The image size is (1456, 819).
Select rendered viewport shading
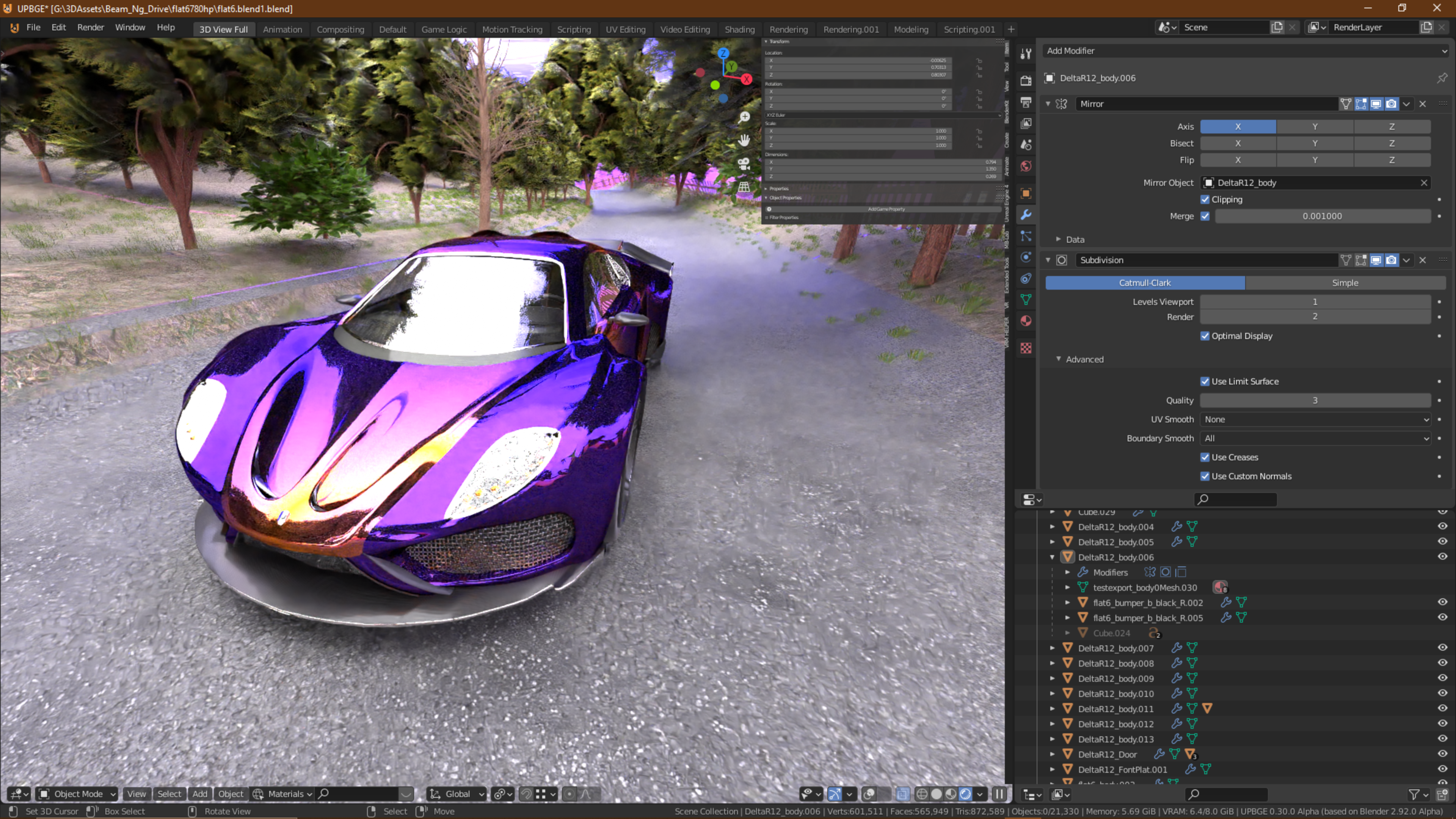click(965, 794)
